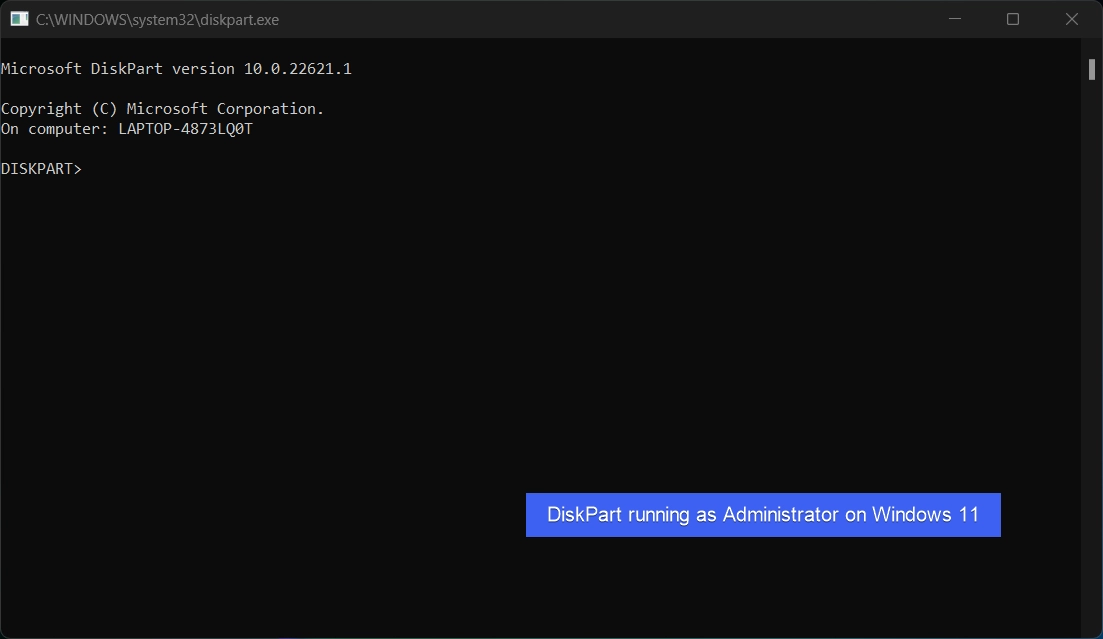
Task: Click the DISKPART> prompt line
Action: 42,169
